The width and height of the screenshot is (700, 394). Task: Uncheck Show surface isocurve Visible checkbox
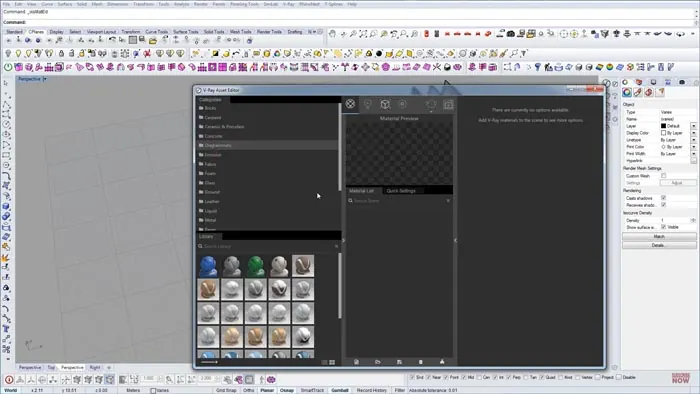[x=663, y=227]
